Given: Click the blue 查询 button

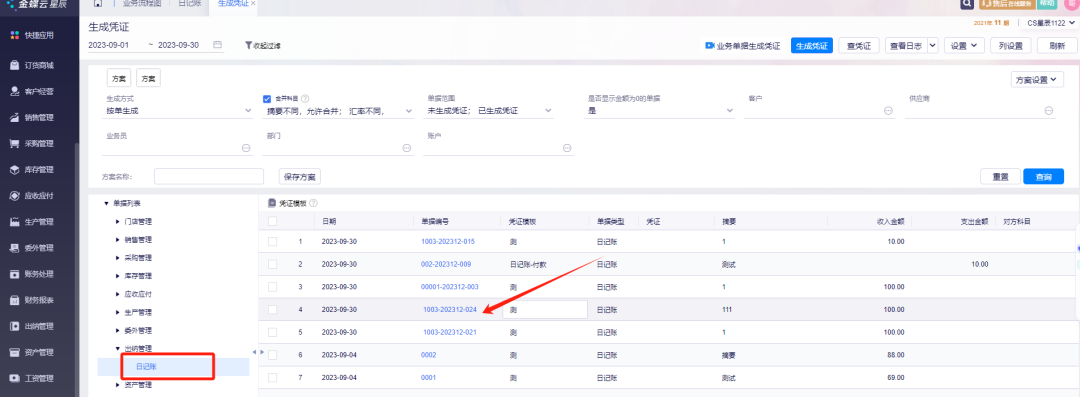Looking at the screenshot, I should pyautogui.click(x=1043, y=176).
